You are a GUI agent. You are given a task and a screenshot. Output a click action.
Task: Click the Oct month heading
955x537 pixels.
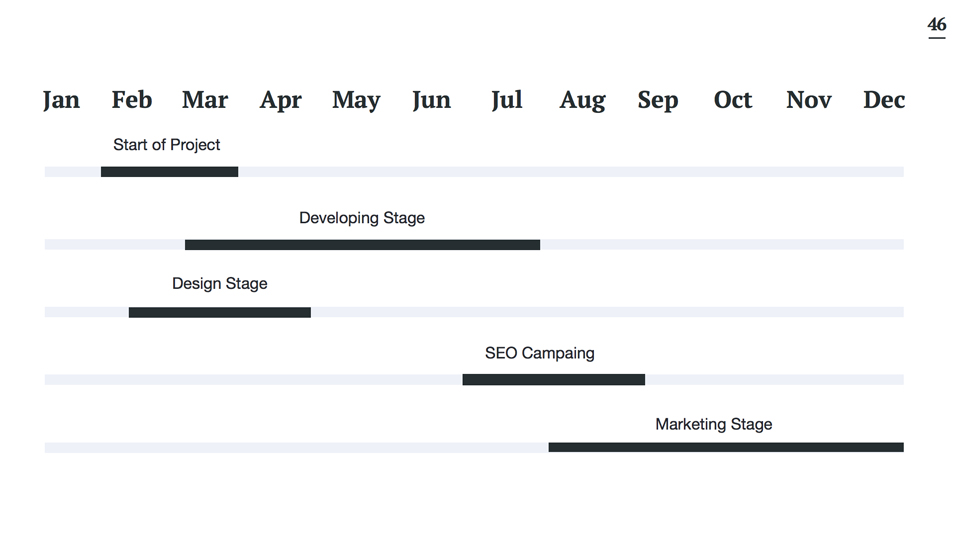(733, 100)
